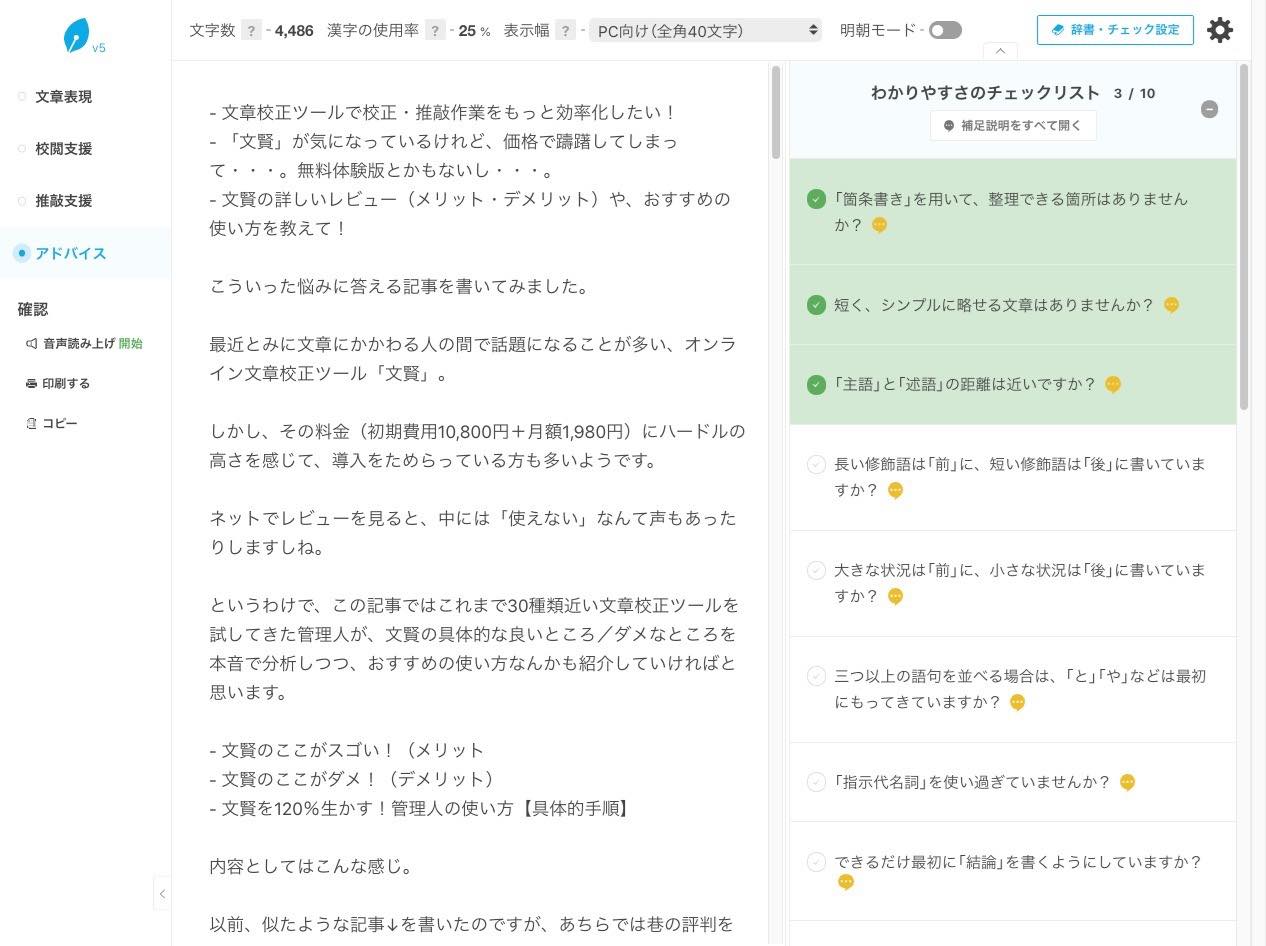Click the help icon beside 文字数

point(252,30)
